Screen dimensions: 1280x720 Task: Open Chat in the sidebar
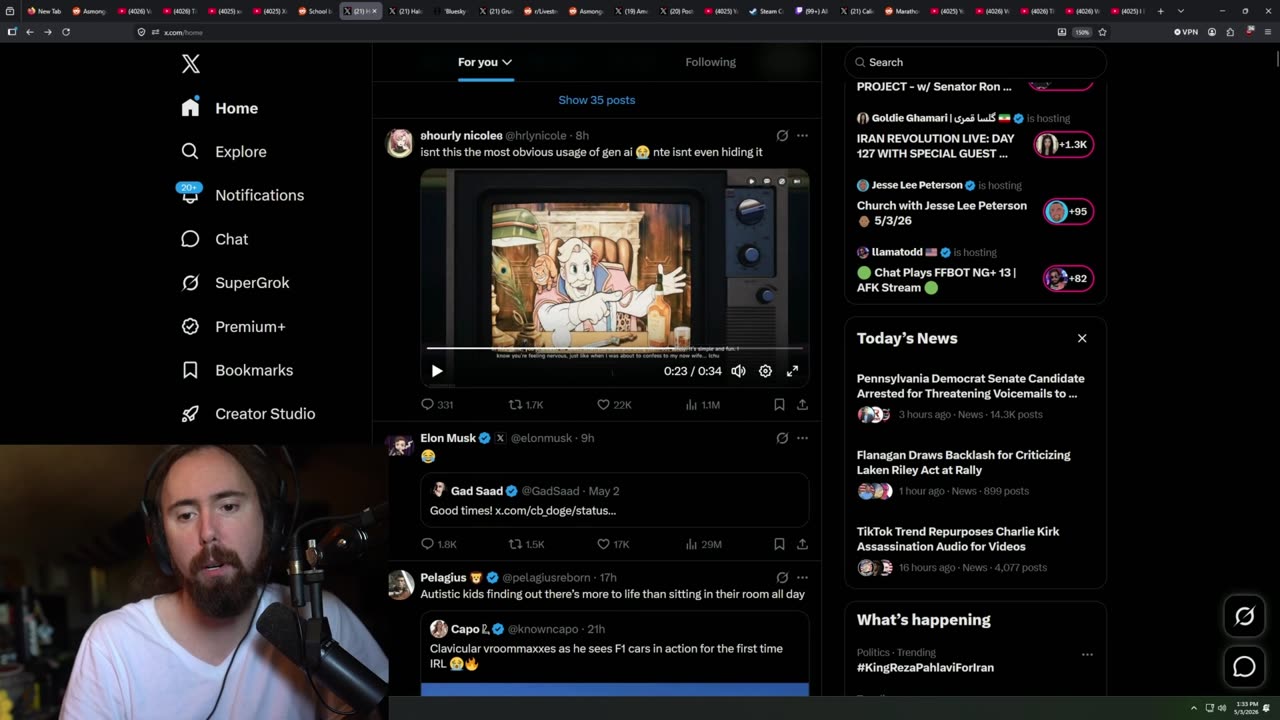[x=214, y=239]
